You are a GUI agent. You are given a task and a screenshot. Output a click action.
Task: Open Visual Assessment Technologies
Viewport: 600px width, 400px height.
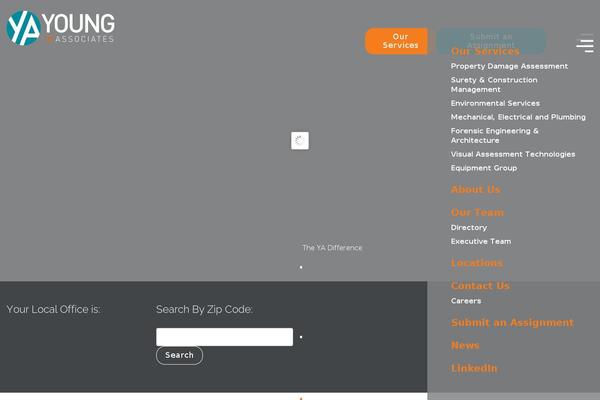pyautogui.click(x=513, y=154)
